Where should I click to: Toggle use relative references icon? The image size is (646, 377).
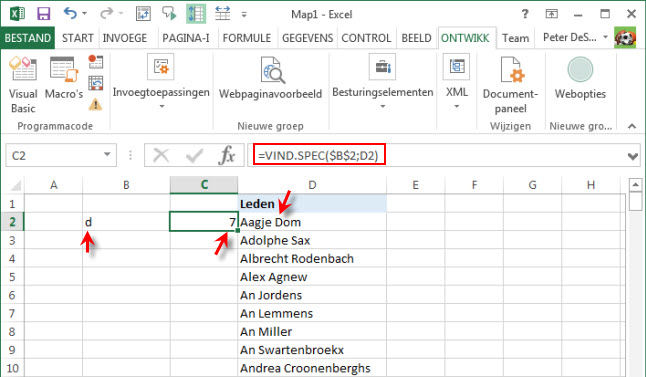click(x=96, y=83)
